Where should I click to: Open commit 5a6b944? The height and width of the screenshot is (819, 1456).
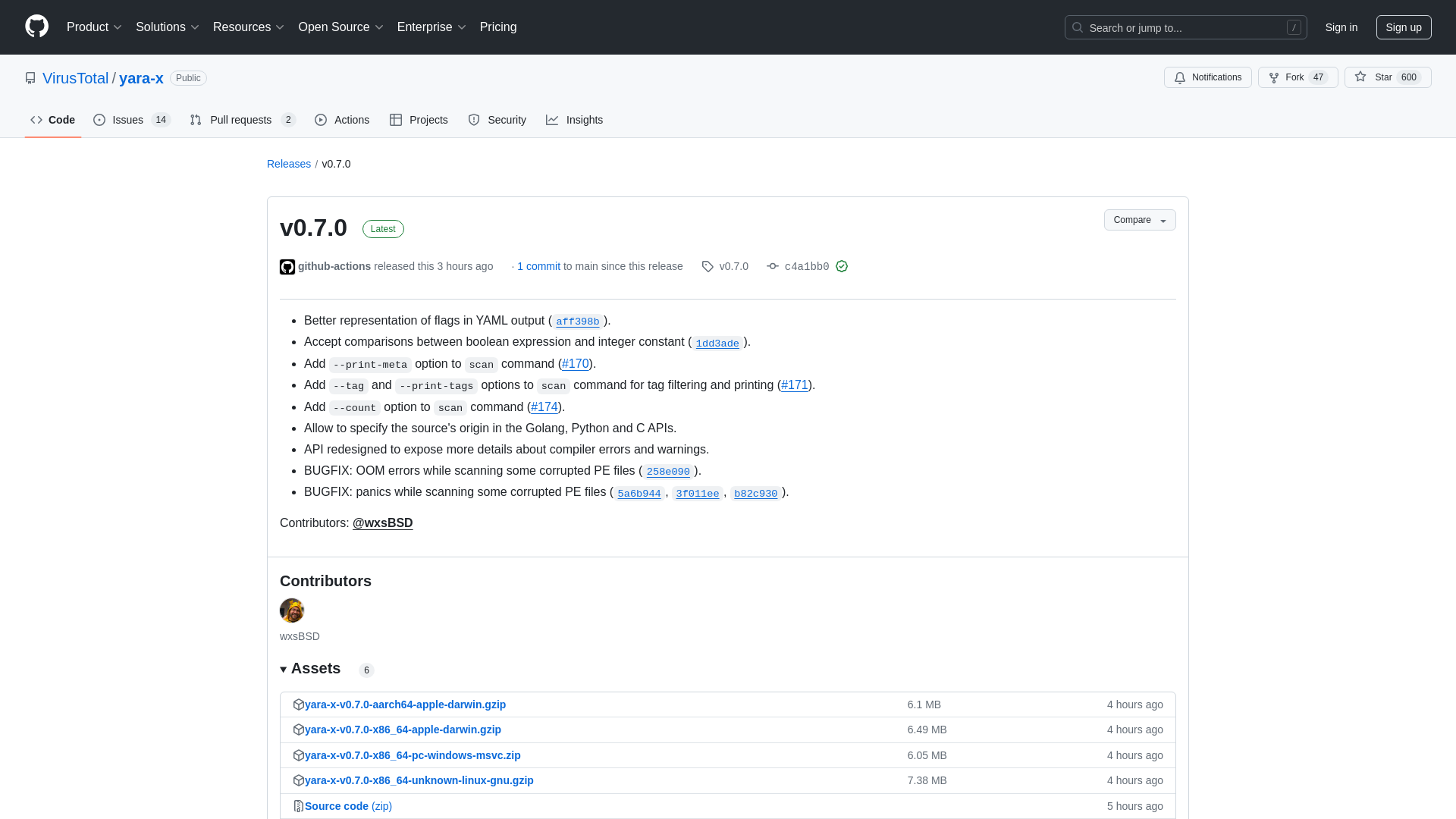point(639,494)
